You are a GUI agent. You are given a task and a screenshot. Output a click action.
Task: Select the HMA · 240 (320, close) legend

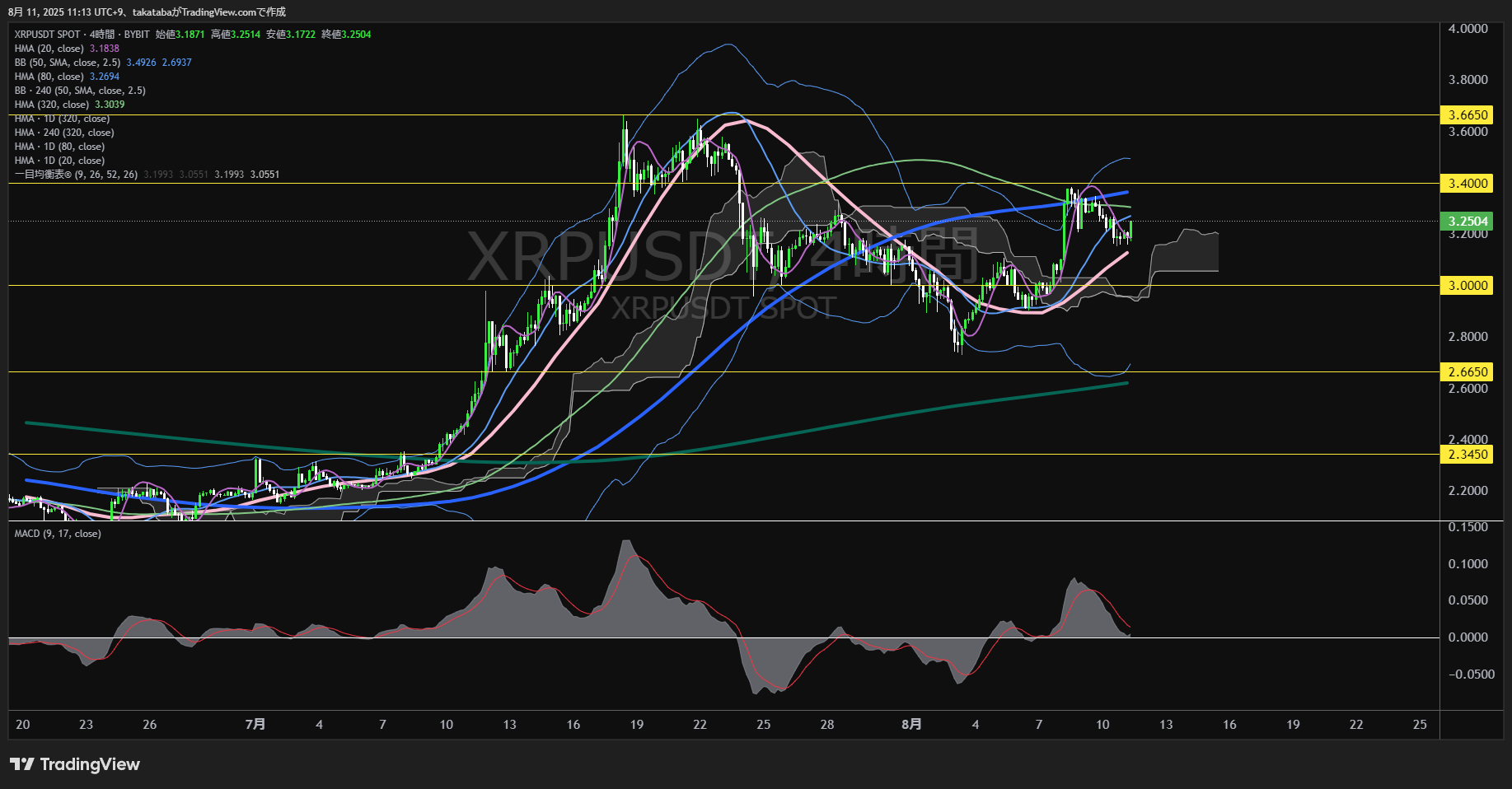pyautogui.click(x=64, y=133)
